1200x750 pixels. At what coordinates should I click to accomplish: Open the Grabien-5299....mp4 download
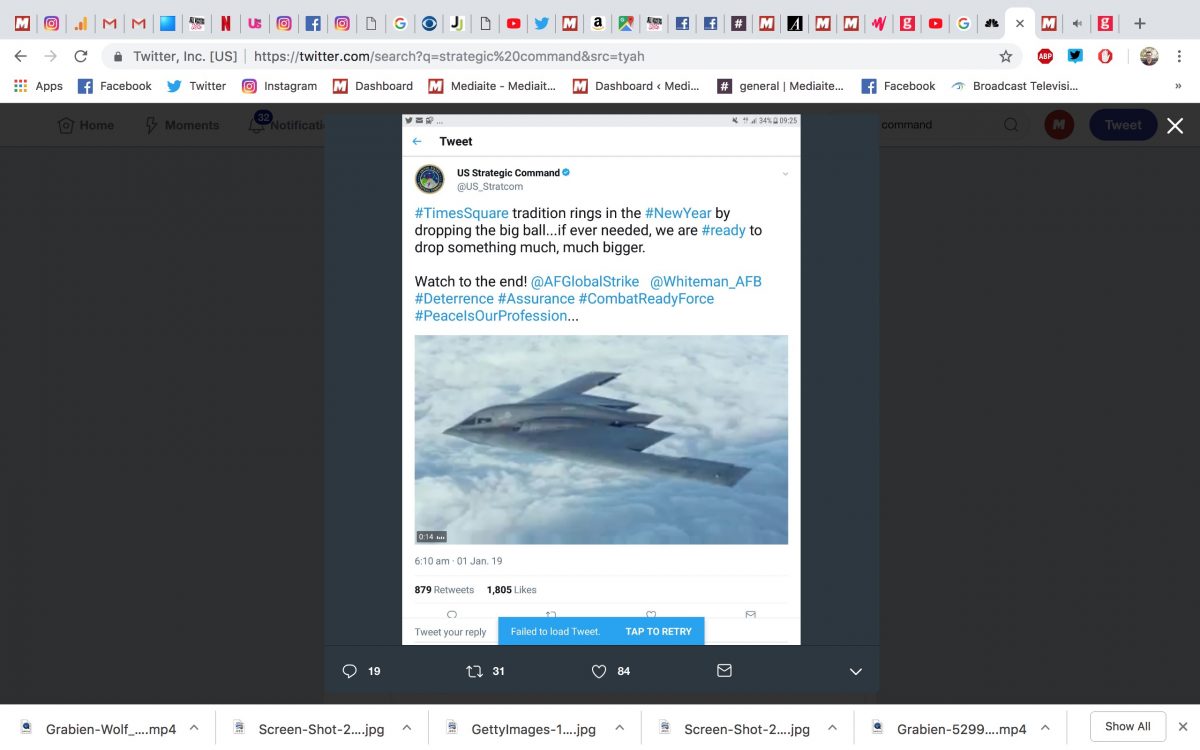coord(949,728)
